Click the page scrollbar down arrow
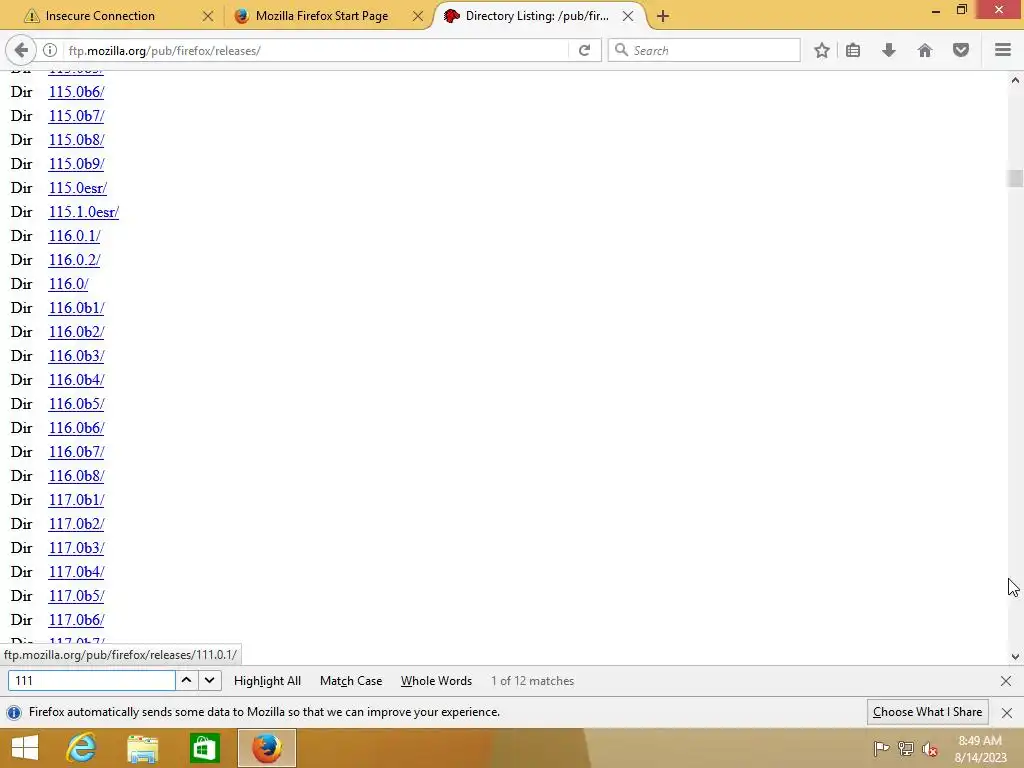 [x=1015, y=657]
